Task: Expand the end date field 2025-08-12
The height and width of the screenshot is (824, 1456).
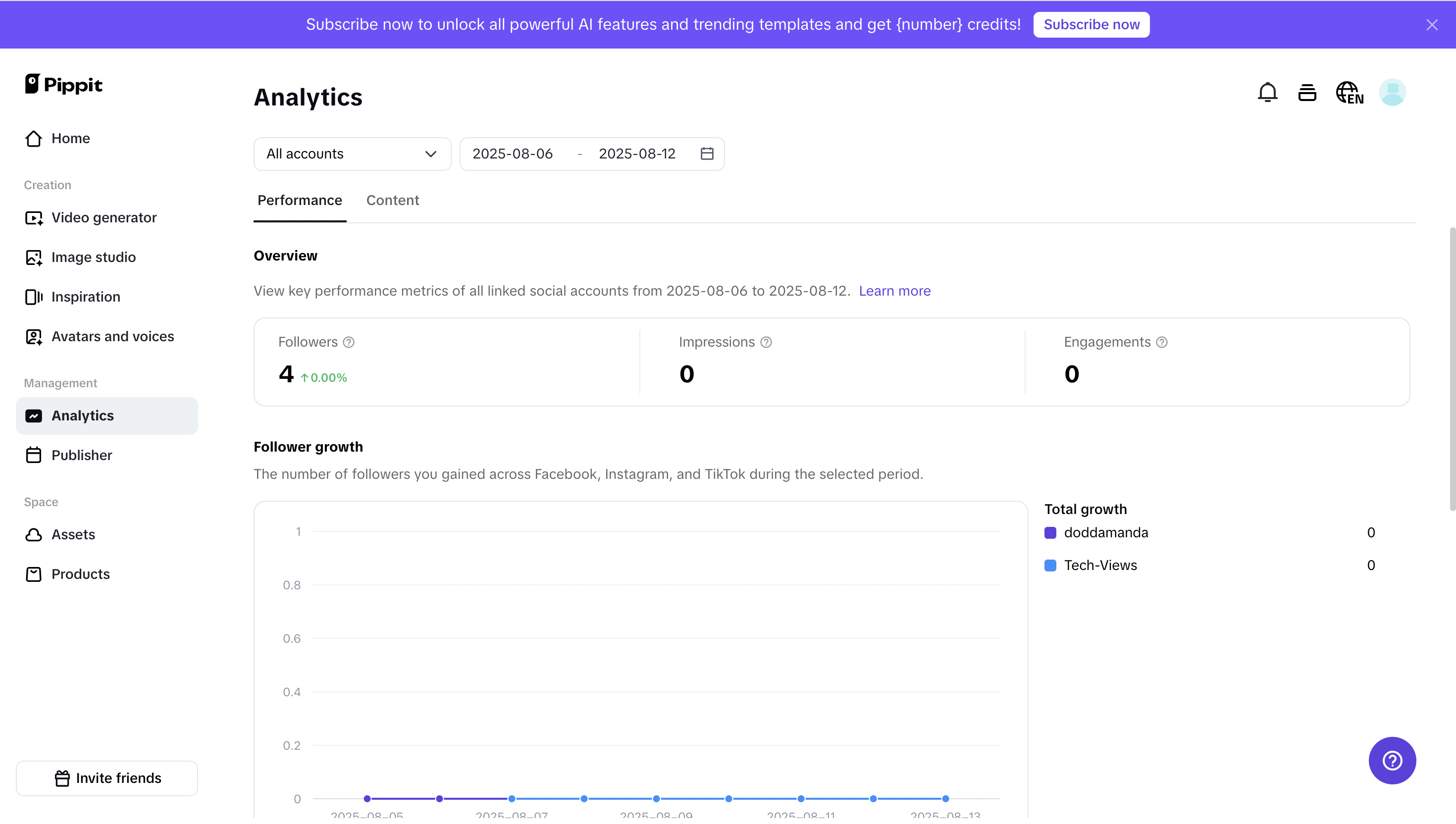Action: point(637,154)
